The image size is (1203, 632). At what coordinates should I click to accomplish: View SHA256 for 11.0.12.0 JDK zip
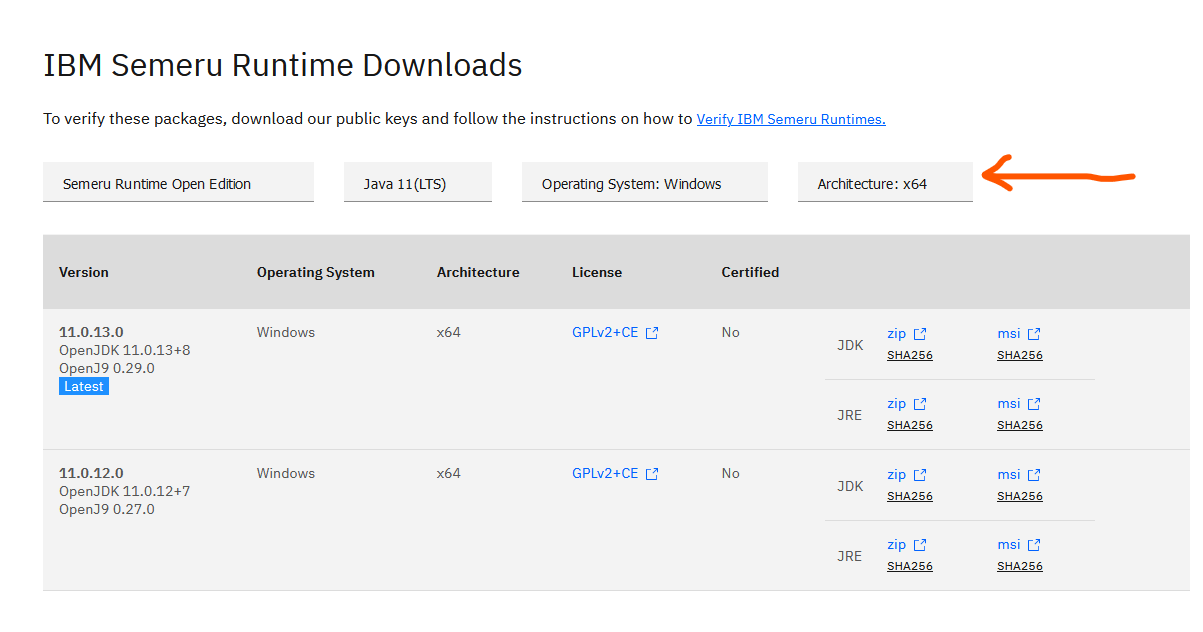point(910,496)
